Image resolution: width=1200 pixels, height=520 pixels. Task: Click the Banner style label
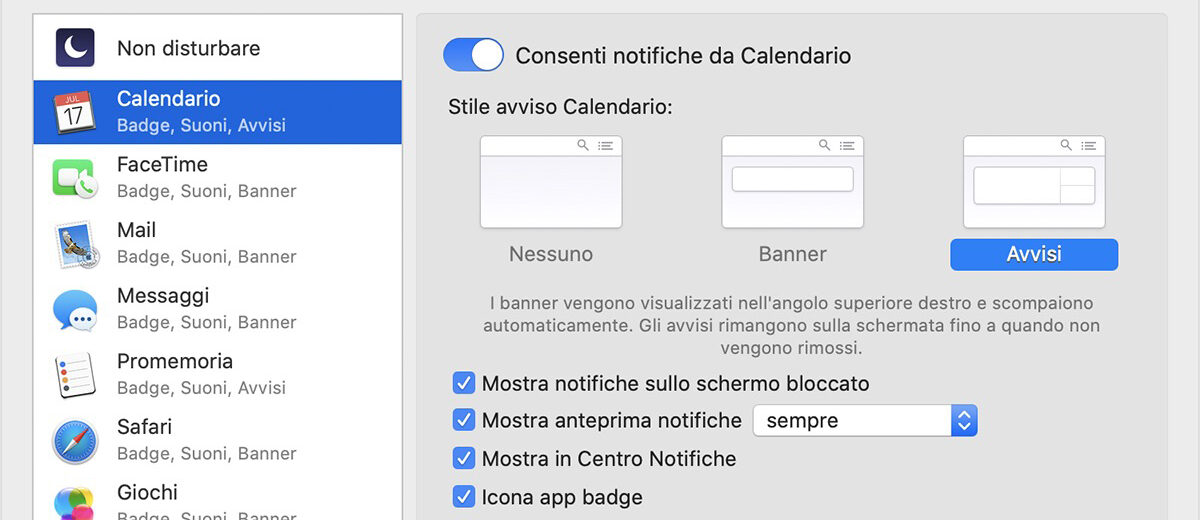click(x=793, y=254)
